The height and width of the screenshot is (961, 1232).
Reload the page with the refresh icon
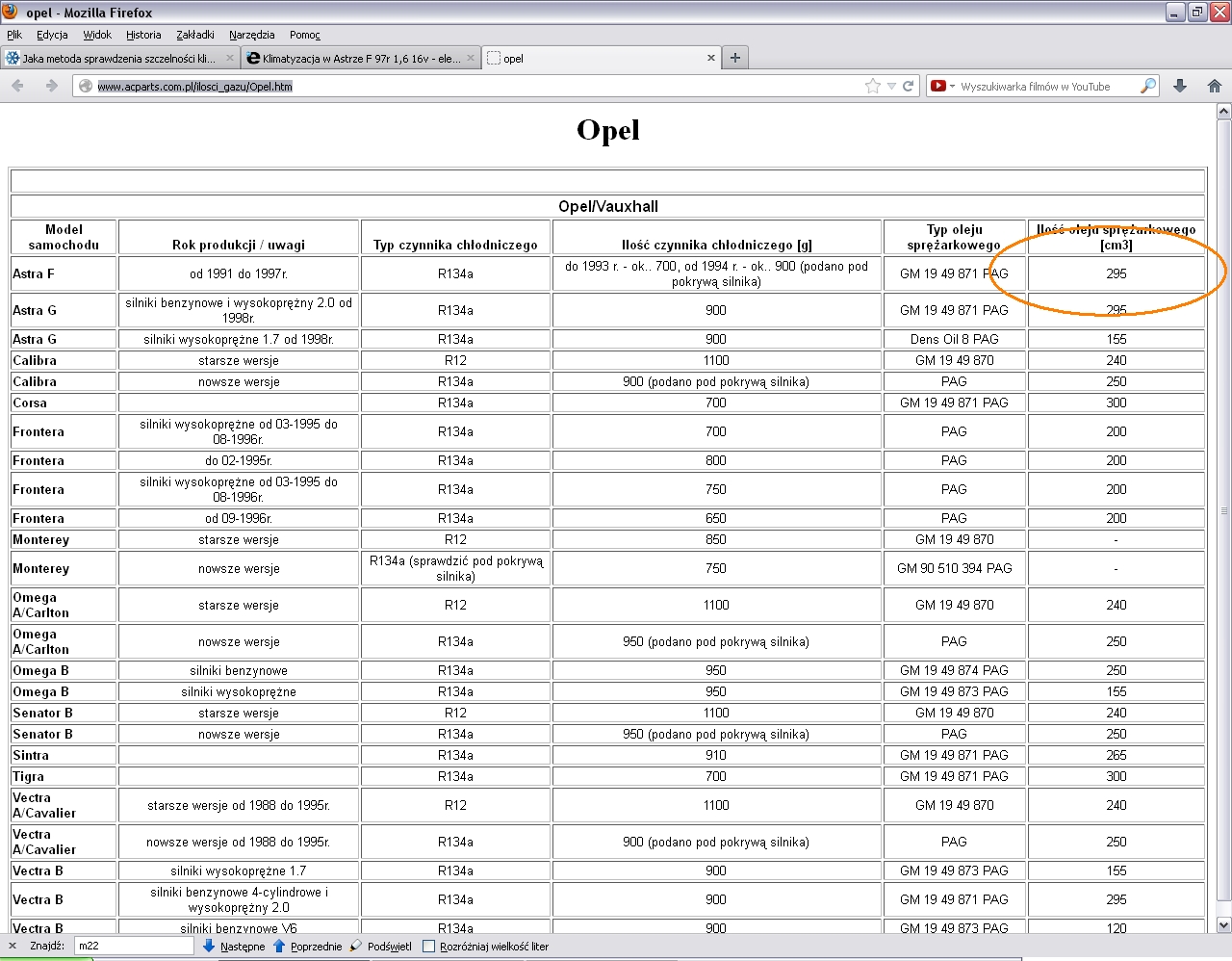point(908,87)
